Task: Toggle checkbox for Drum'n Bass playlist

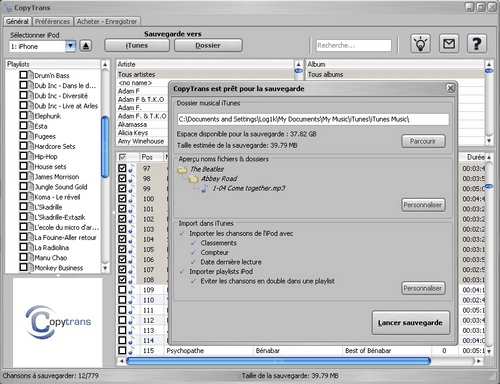Action: tap(23, 75)
